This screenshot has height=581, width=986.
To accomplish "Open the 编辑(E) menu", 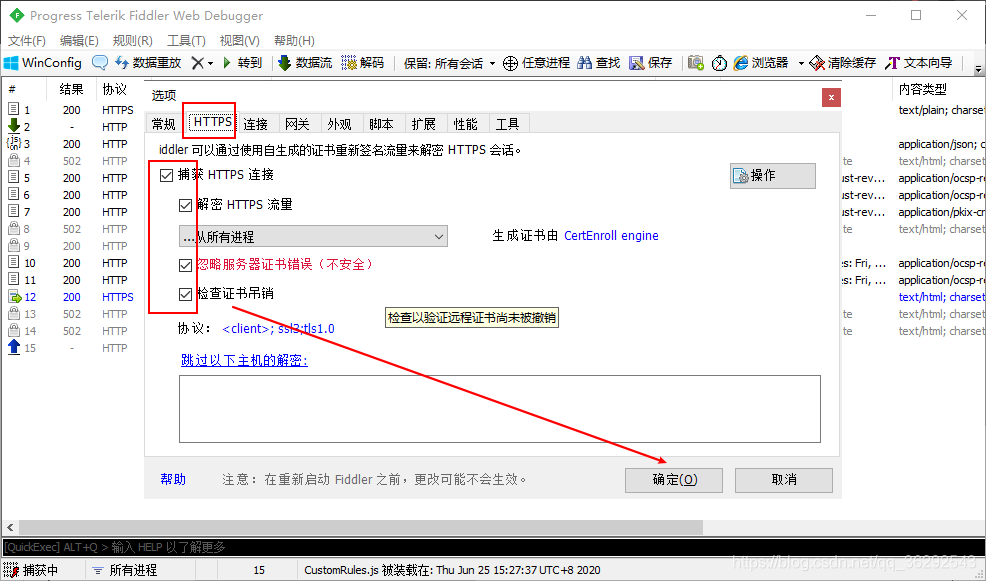I will click(x=79, y=40).
